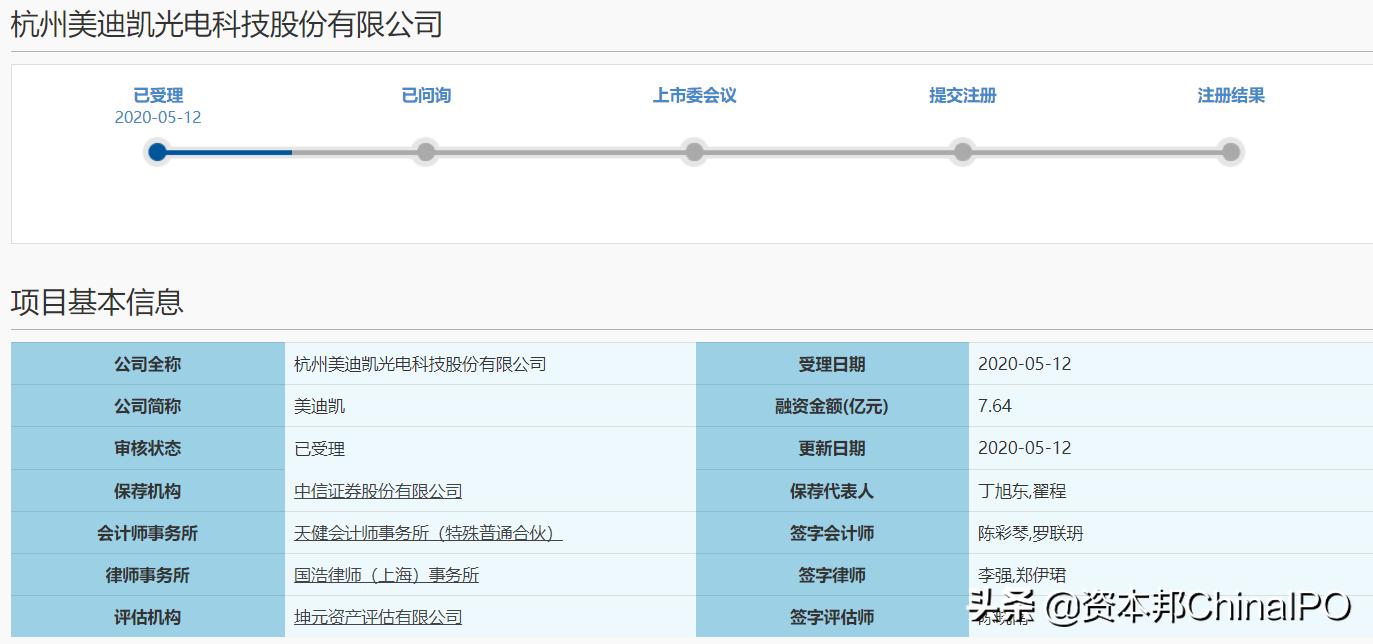Click the 更新日期 header cell
The image size is (1373, 644).
tap(832, 448)
